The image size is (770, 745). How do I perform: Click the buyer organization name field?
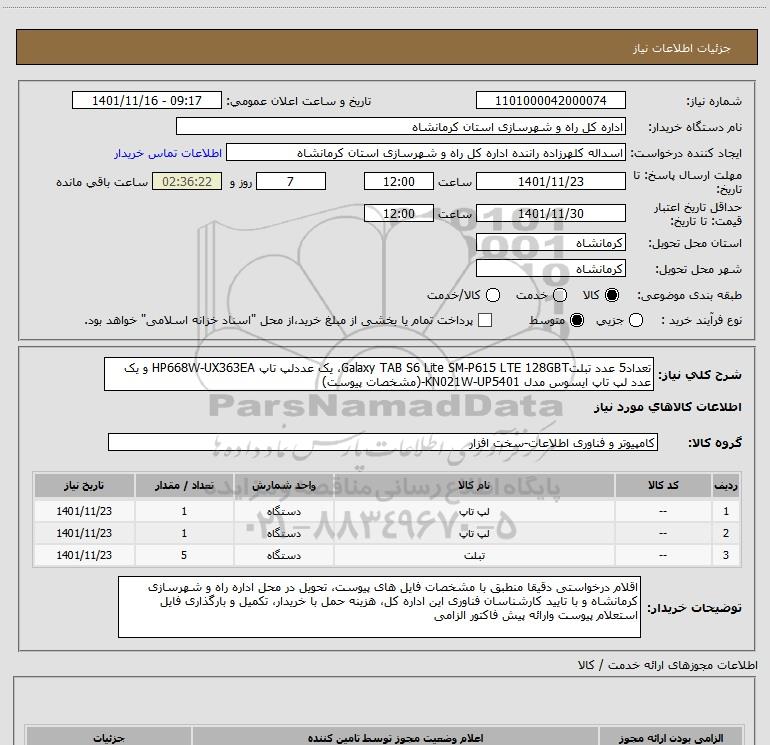tap(401, 126)
